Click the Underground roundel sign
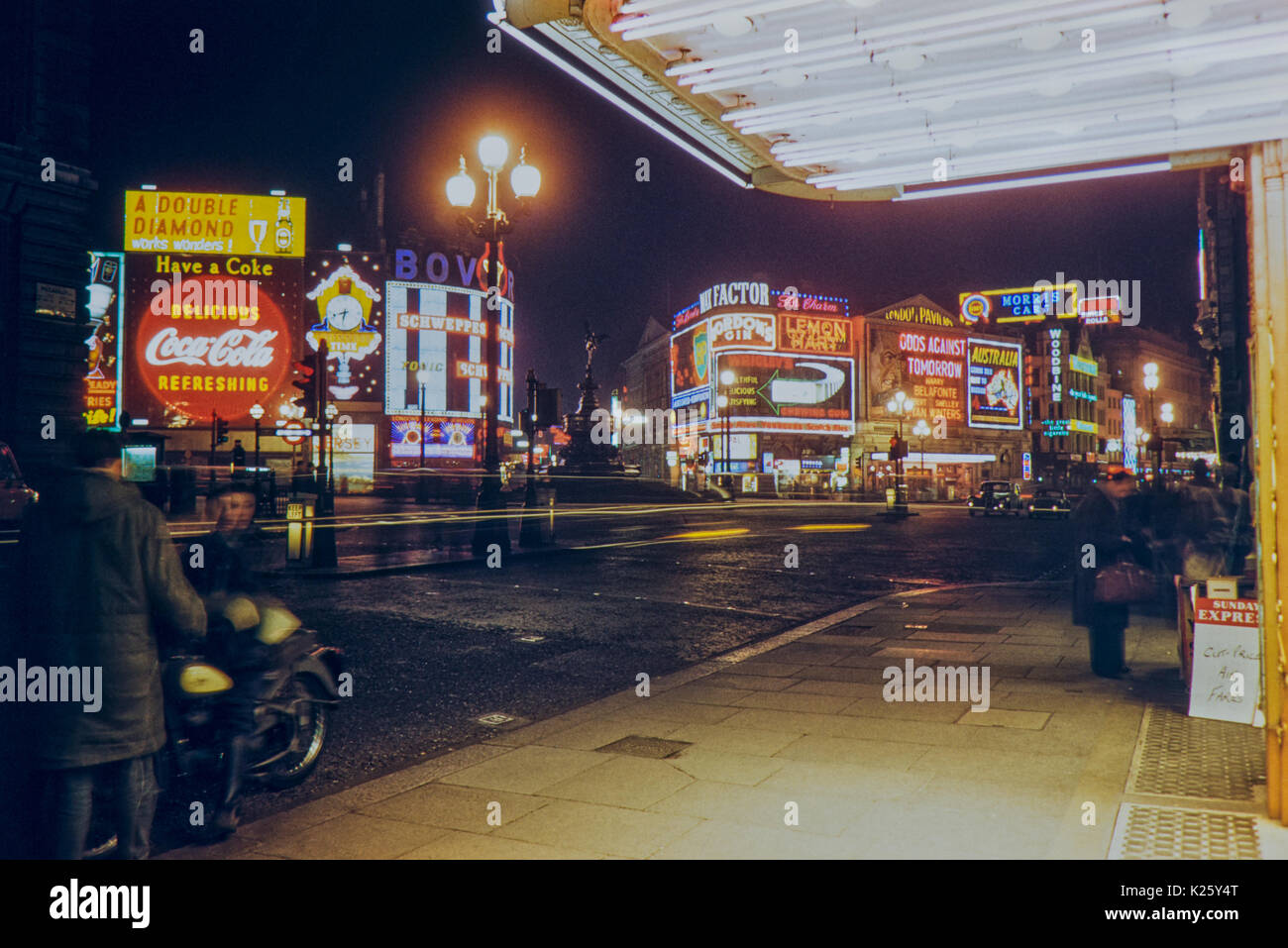 pos(293,430)
